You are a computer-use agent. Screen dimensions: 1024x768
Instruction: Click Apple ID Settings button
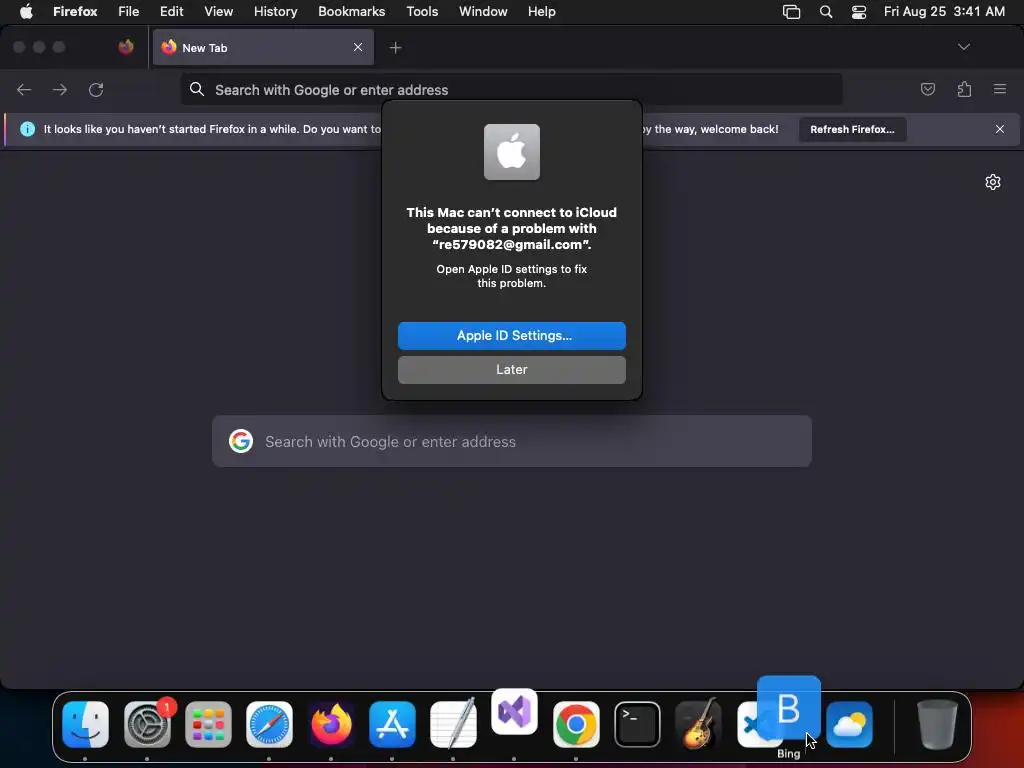coord(511,336)
